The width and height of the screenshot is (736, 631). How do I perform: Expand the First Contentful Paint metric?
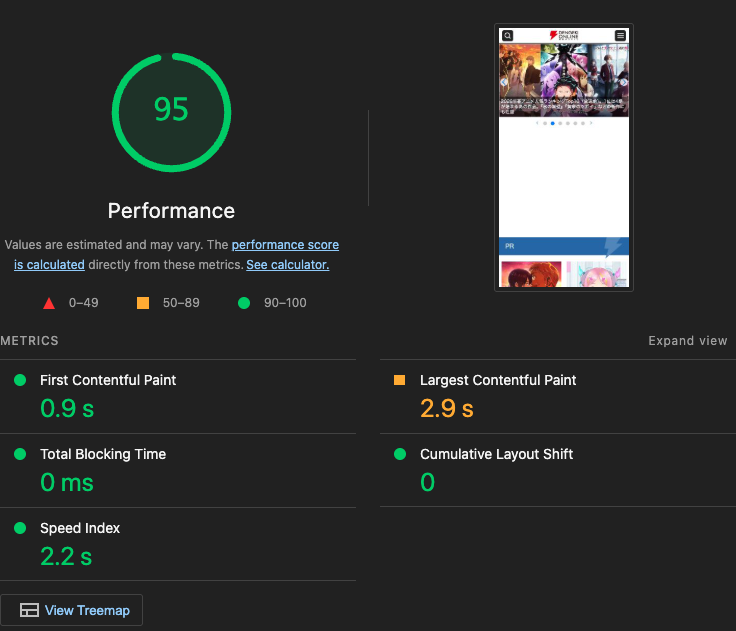tap(108, 380)
